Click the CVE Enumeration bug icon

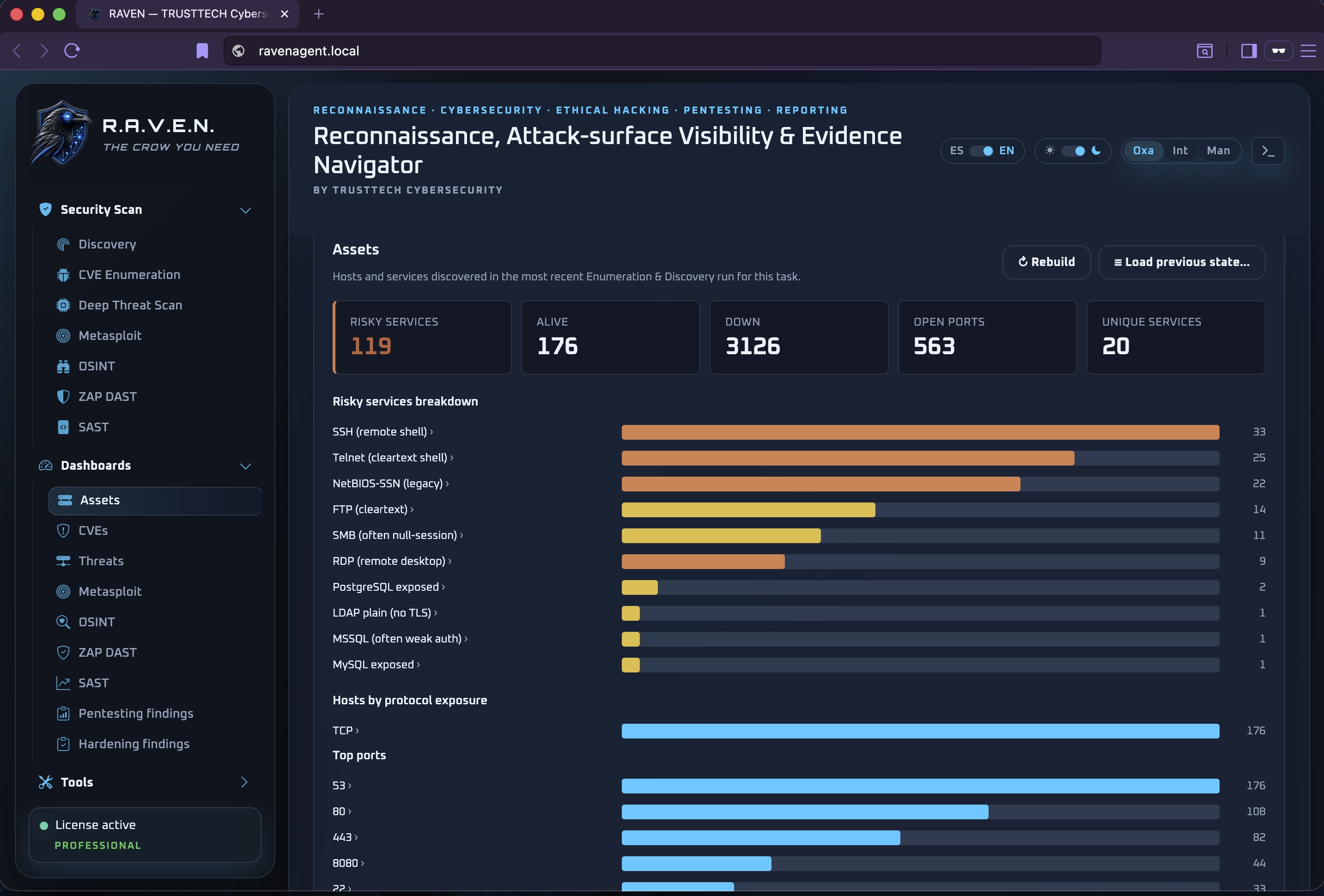pos(63,275)
